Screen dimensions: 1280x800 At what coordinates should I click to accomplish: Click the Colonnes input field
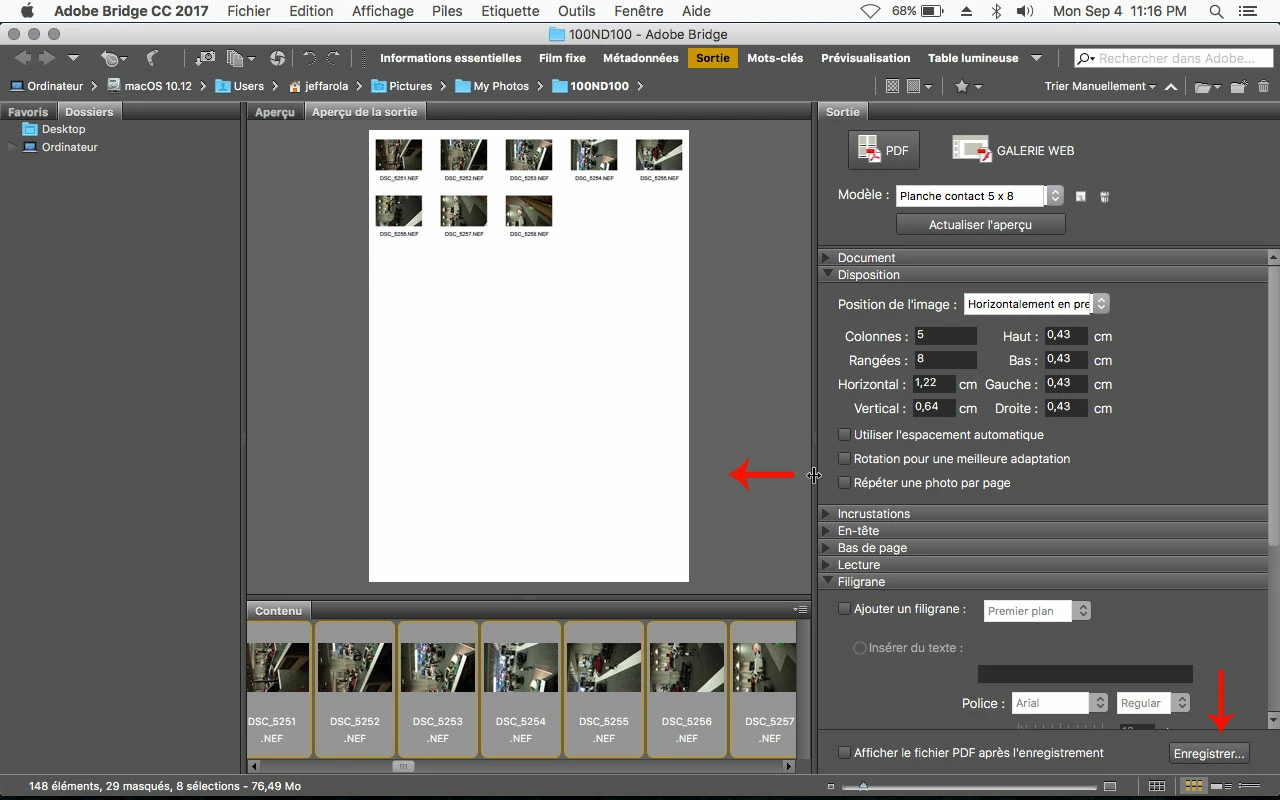point(945,336)
